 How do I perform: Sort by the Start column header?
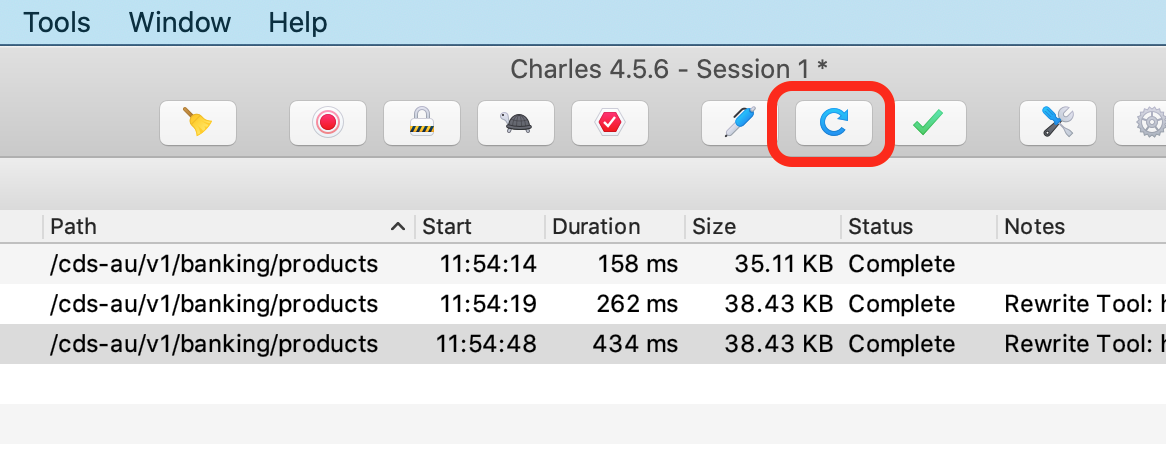point(447,227)
